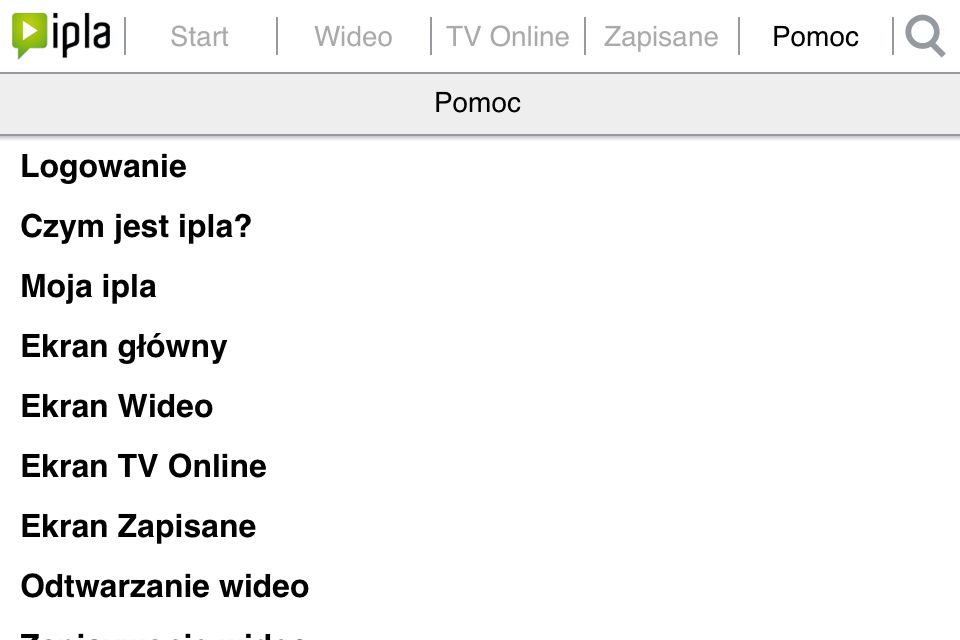
Task: Select the Zapisane tab
Action: [x=661, y=36]
